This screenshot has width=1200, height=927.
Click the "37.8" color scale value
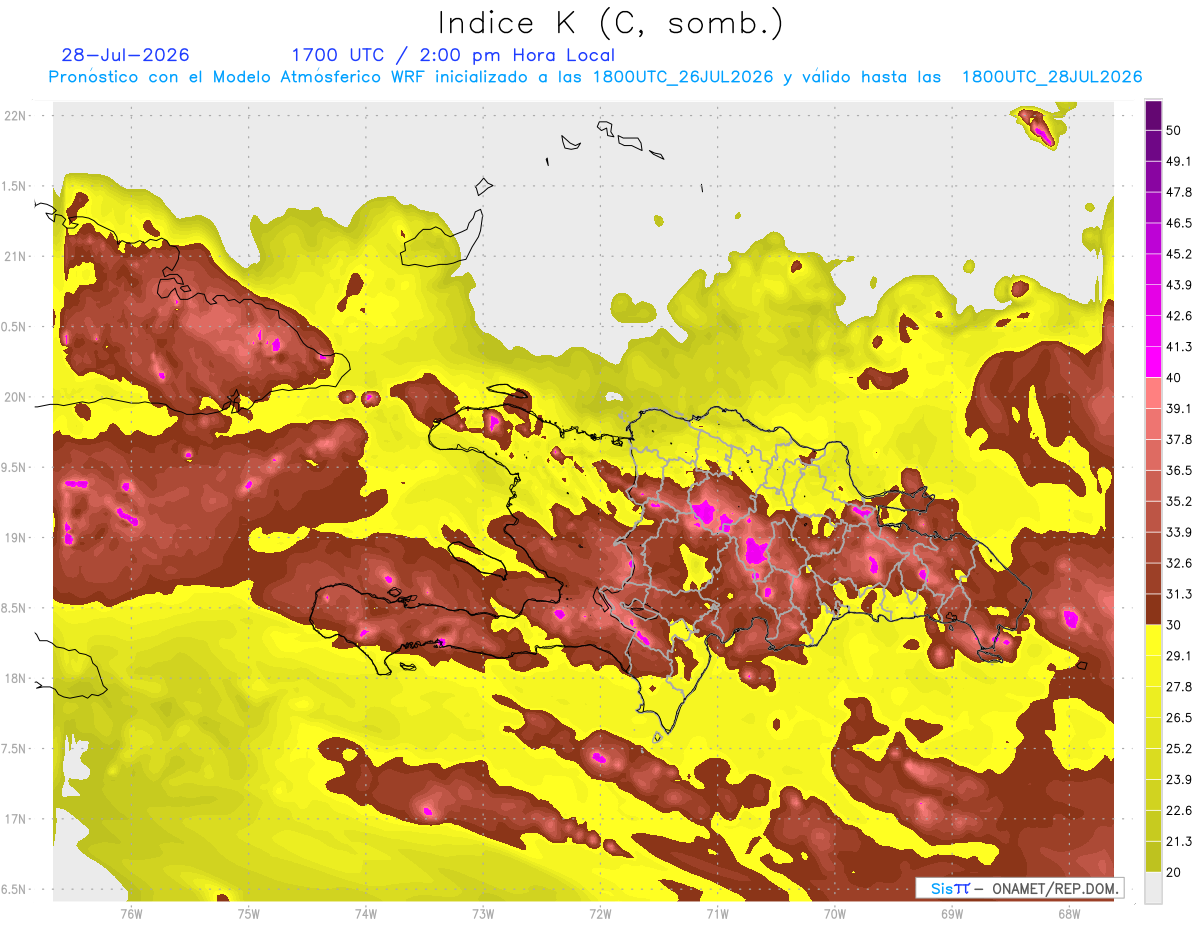pos(1179,439)
